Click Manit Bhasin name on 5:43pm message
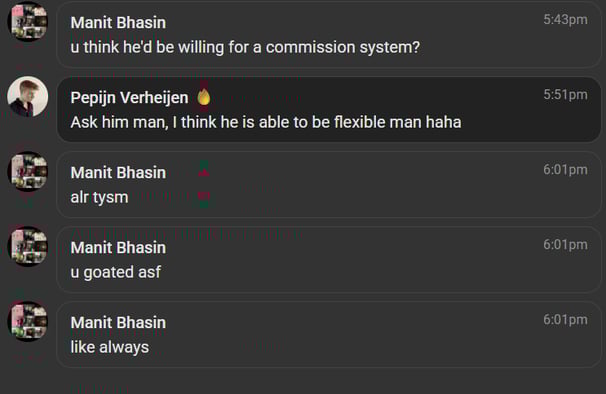The height and width of the screenshot is (394, 606). click(x=118, y=22)
